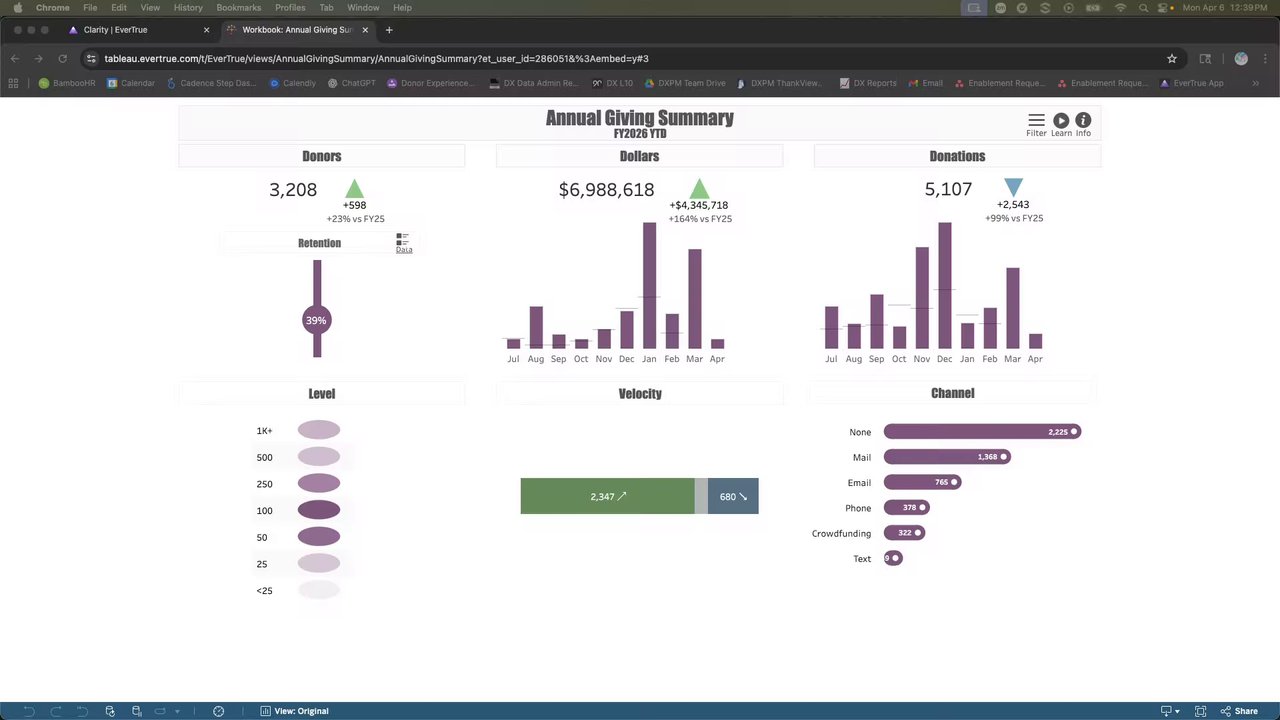Open the Info icon
This screenshot has height=720, width=1280.
click(x=1083, y=120)
